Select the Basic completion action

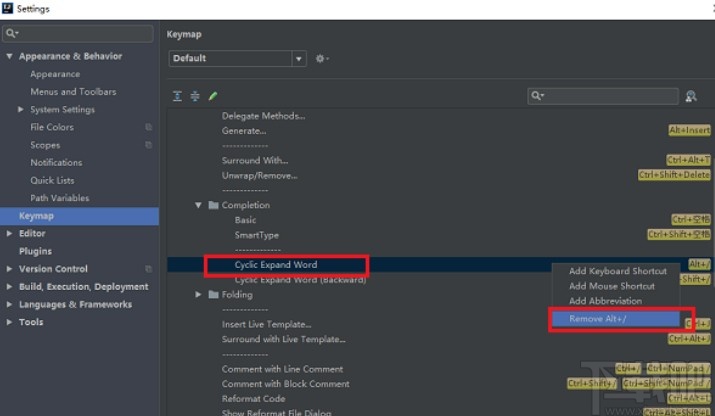pyautogui.click(x=245, y=220)
